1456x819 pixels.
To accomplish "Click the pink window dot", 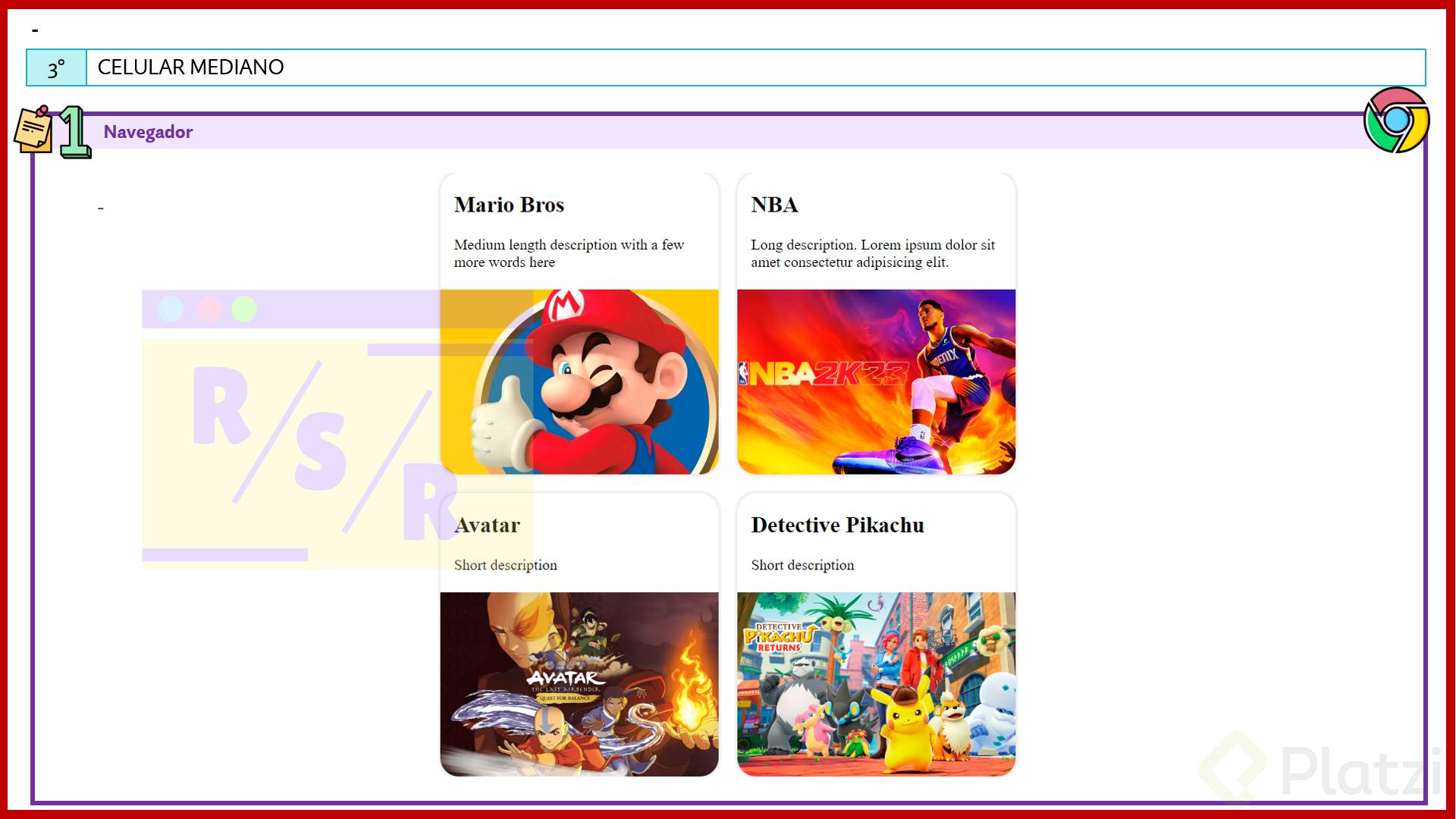I will 209,309.
